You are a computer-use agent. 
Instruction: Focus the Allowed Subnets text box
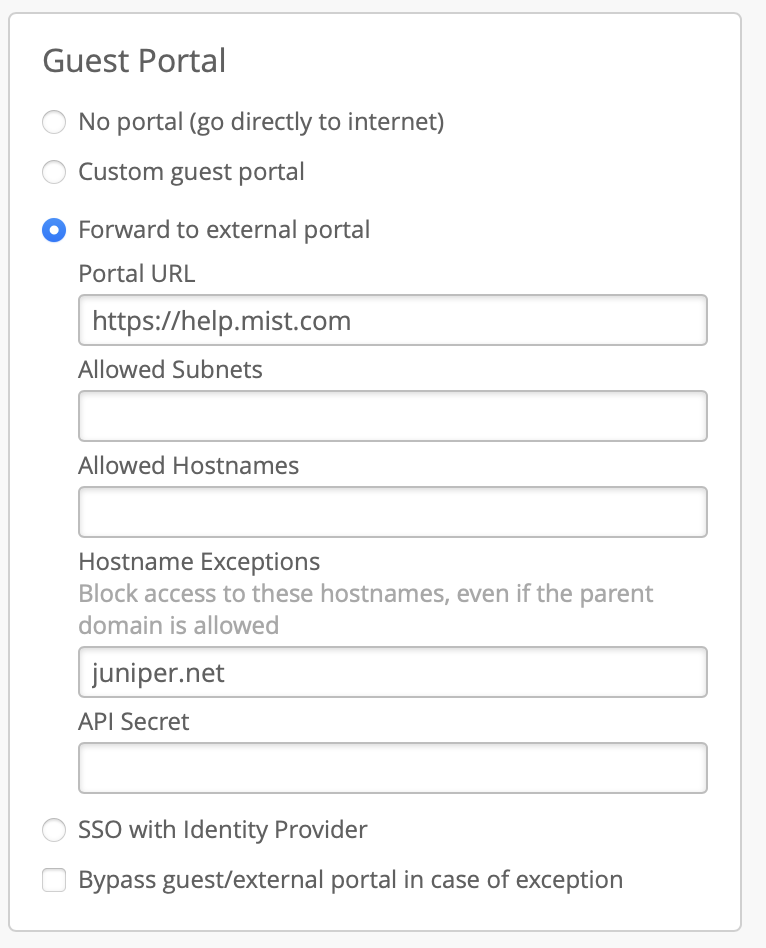pos(392,416)
